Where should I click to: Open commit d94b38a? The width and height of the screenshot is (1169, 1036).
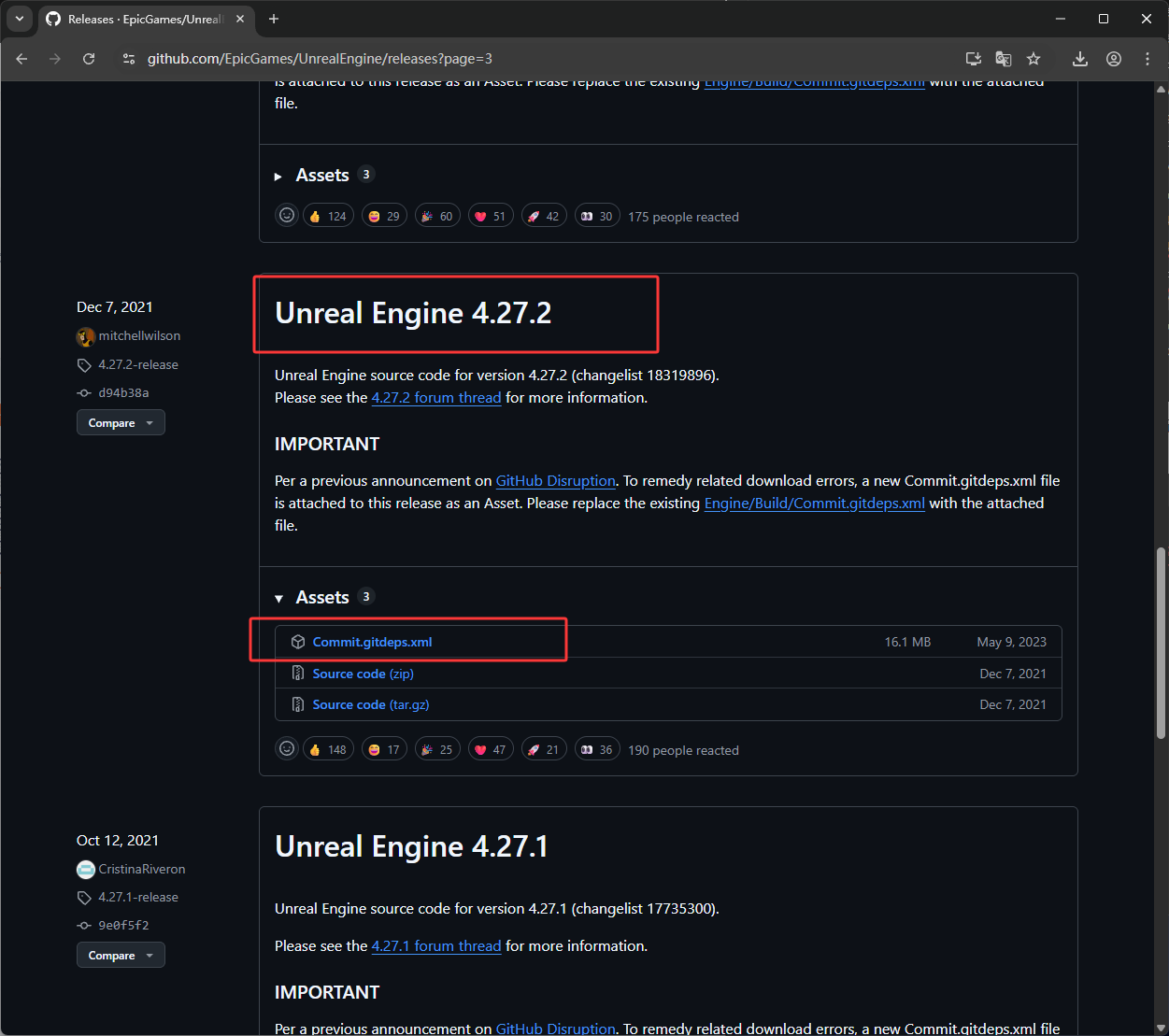click(123, 393)
